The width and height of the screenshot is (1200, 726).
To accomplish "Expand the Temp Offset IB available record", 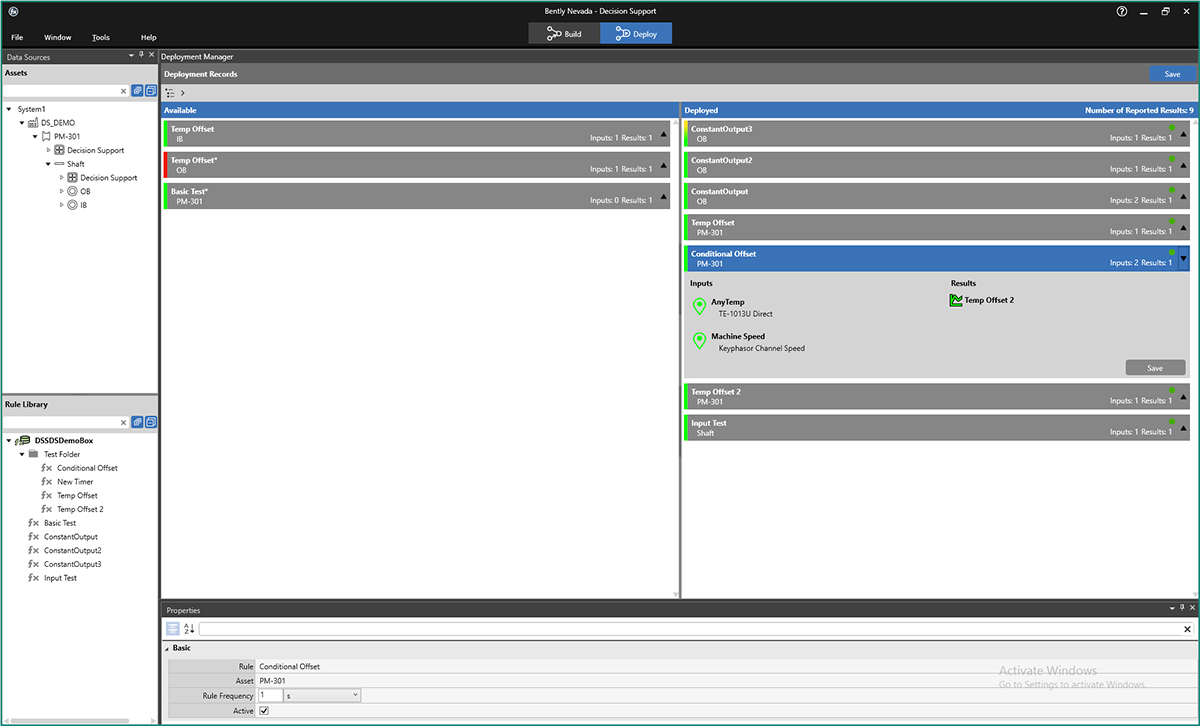I will 663,134.
